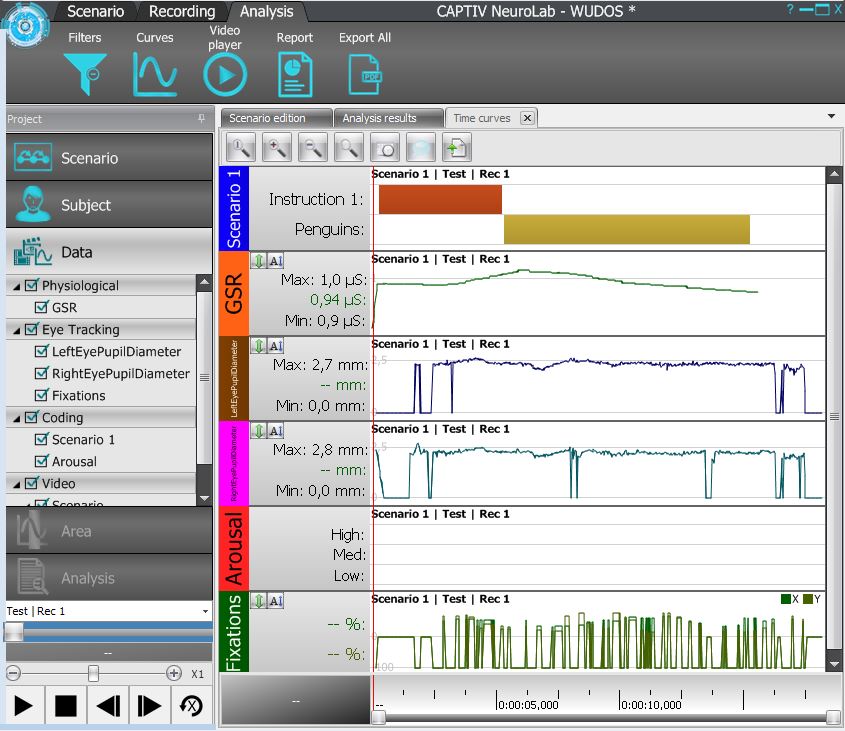The height and width of the screenshot is (731, 845).
Task: Open the Analysis results tab
Action: click(388, 118)
